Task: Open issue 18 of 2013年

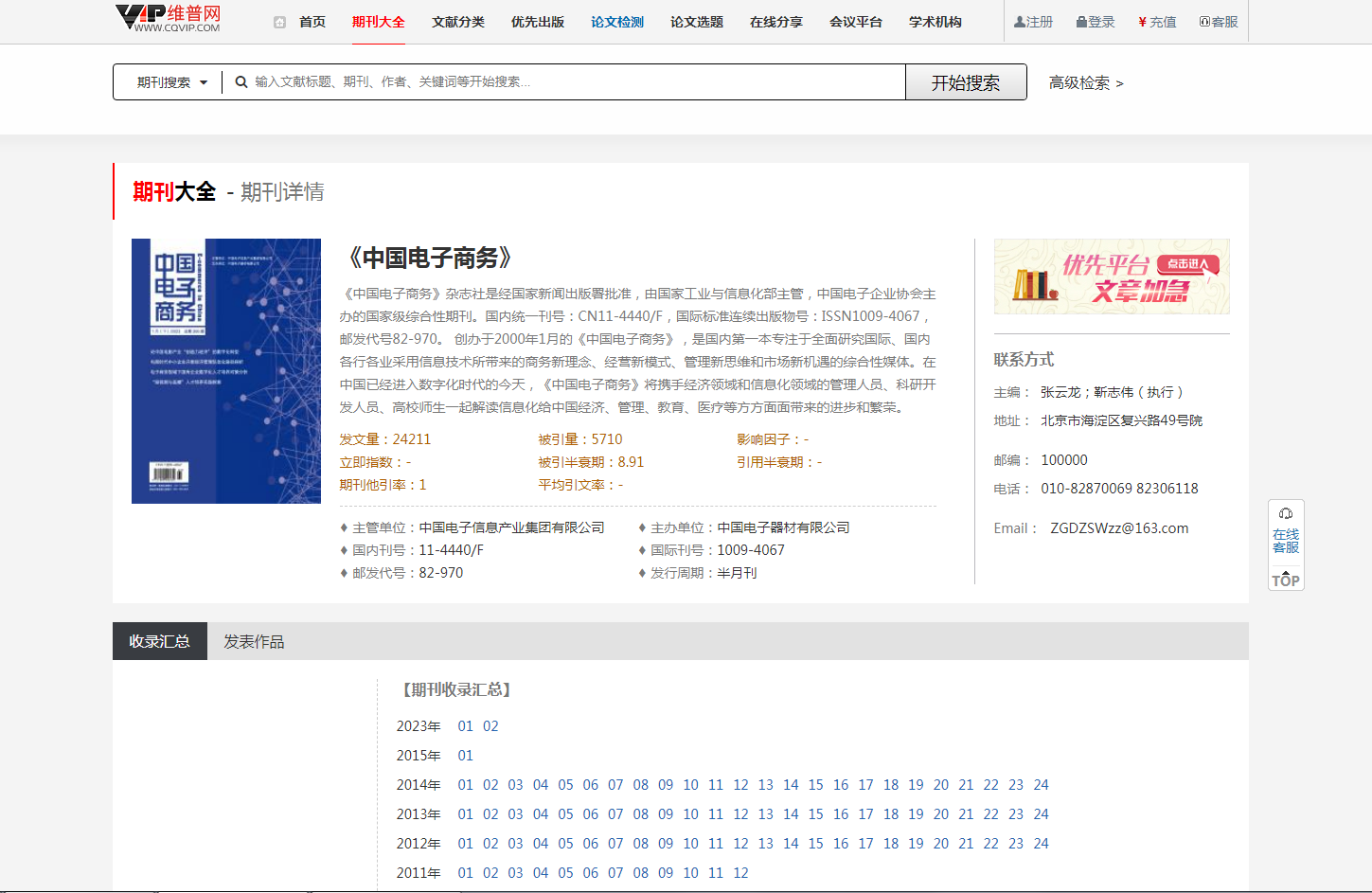Action: [891, 814]
